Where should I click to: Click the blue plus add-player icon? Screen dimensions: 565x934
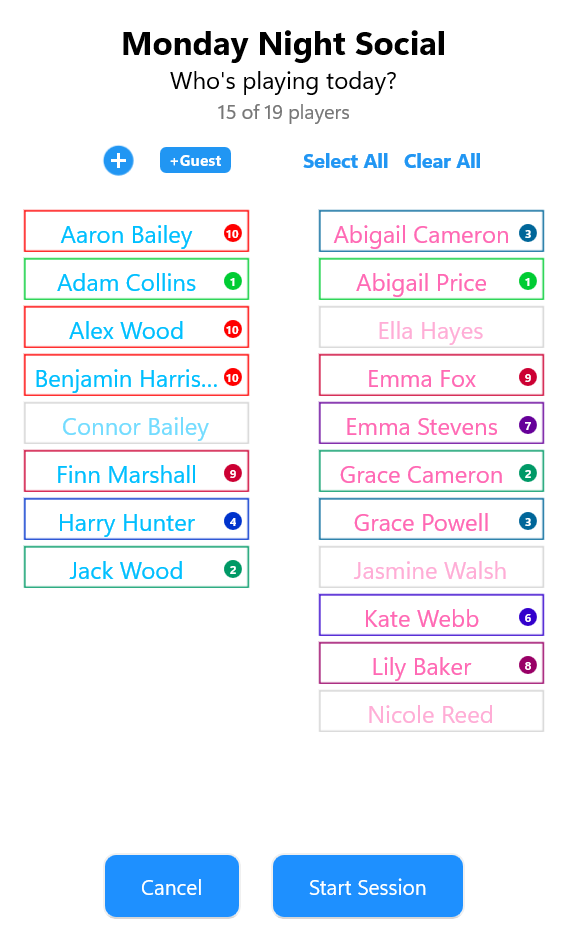tap(118, 161)
